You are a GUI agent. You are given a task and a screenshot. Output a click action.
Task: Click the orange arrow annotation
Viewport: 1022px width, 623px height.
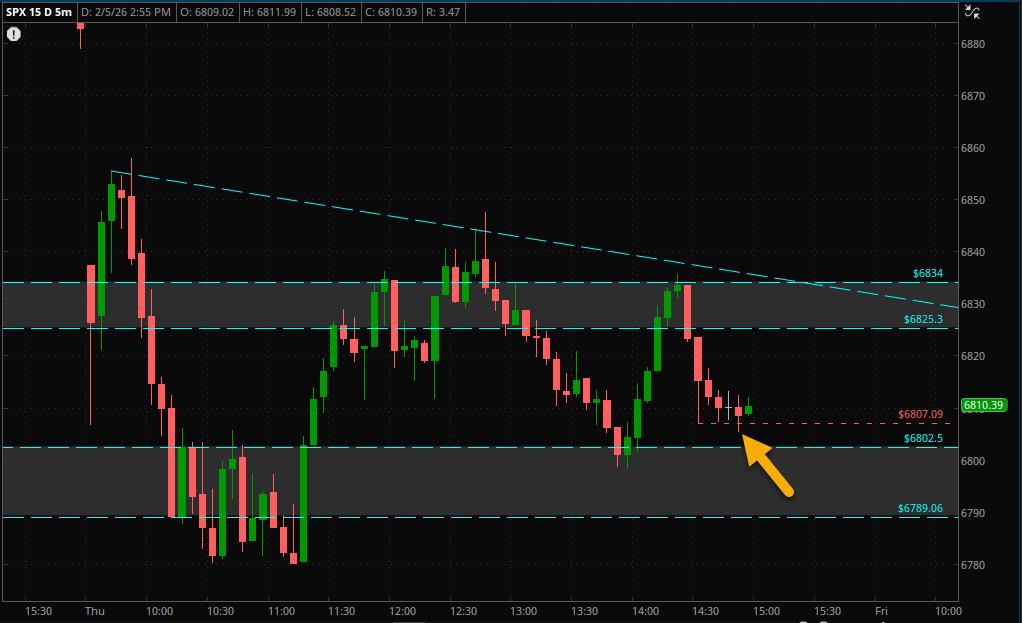(x=770, y=465)
